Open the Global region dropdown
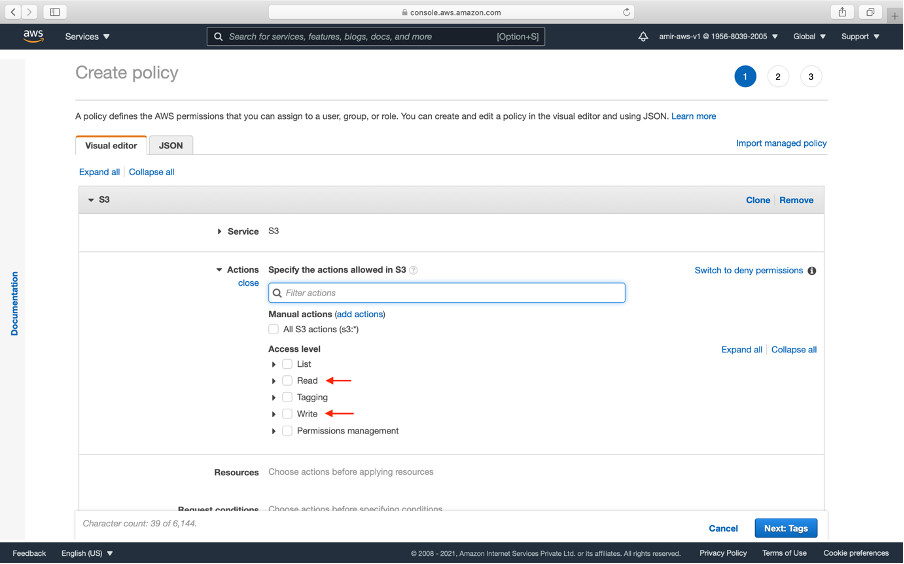The width and height of the screenshot is (904, 564). pyautogui.click(x=809, y=36)
